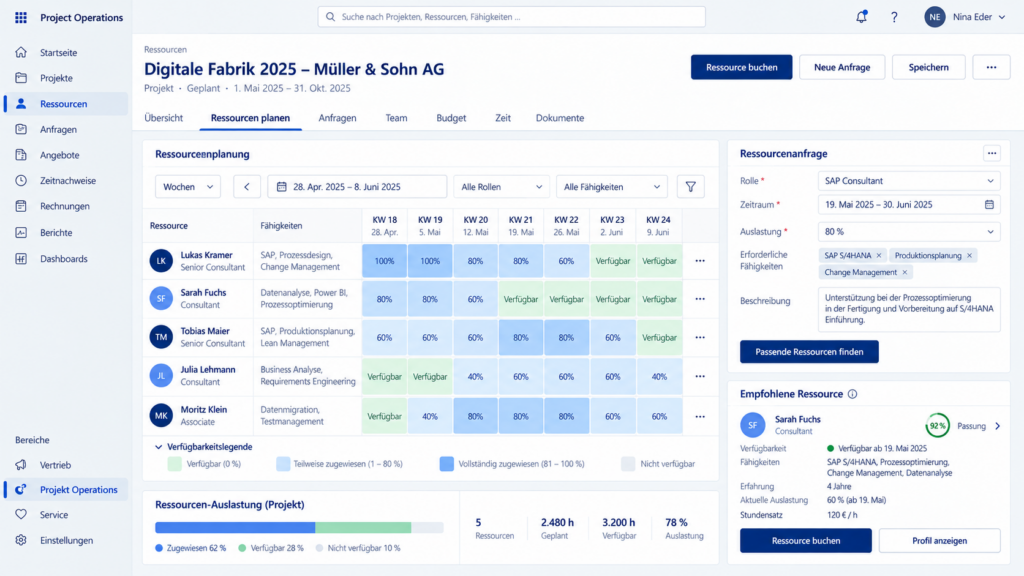Screen dimensions: 1024x576
Task: Open Auslastung 80 % dropdown
Action: (909, 232)
